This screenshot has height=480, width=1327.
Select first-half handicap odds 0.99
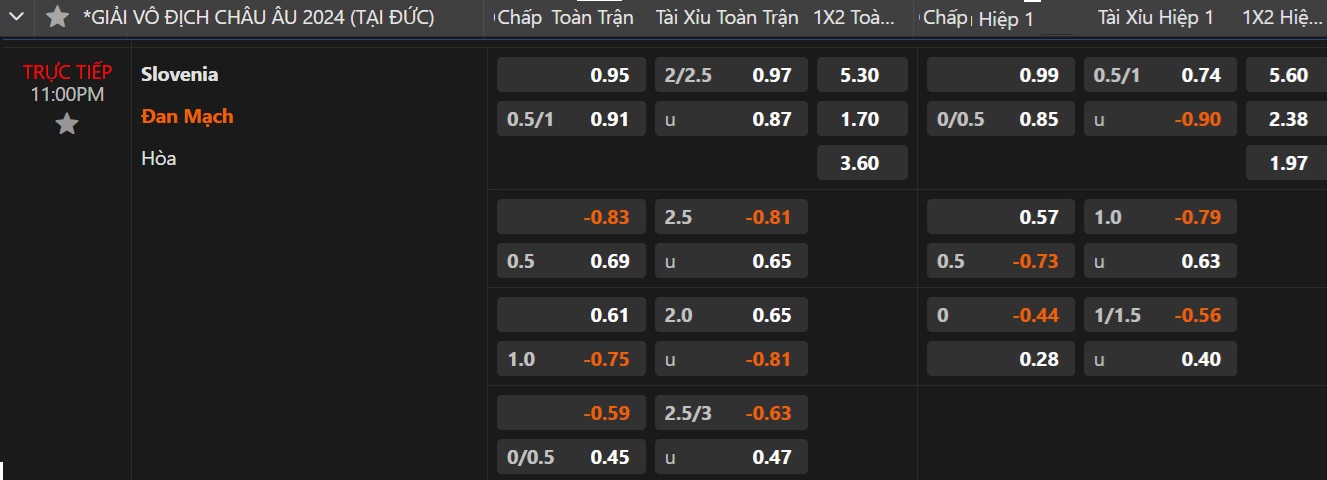click(x=1000, y=75)
